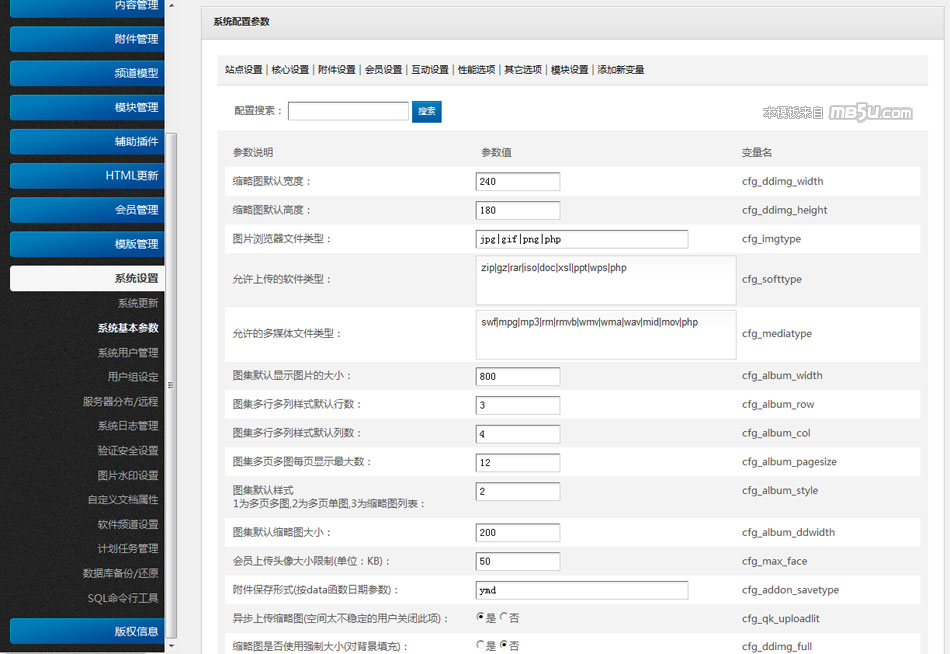Click the 允许上传的软件类型 text area
This screenshot has width=950, height=654.
(605, 280)
